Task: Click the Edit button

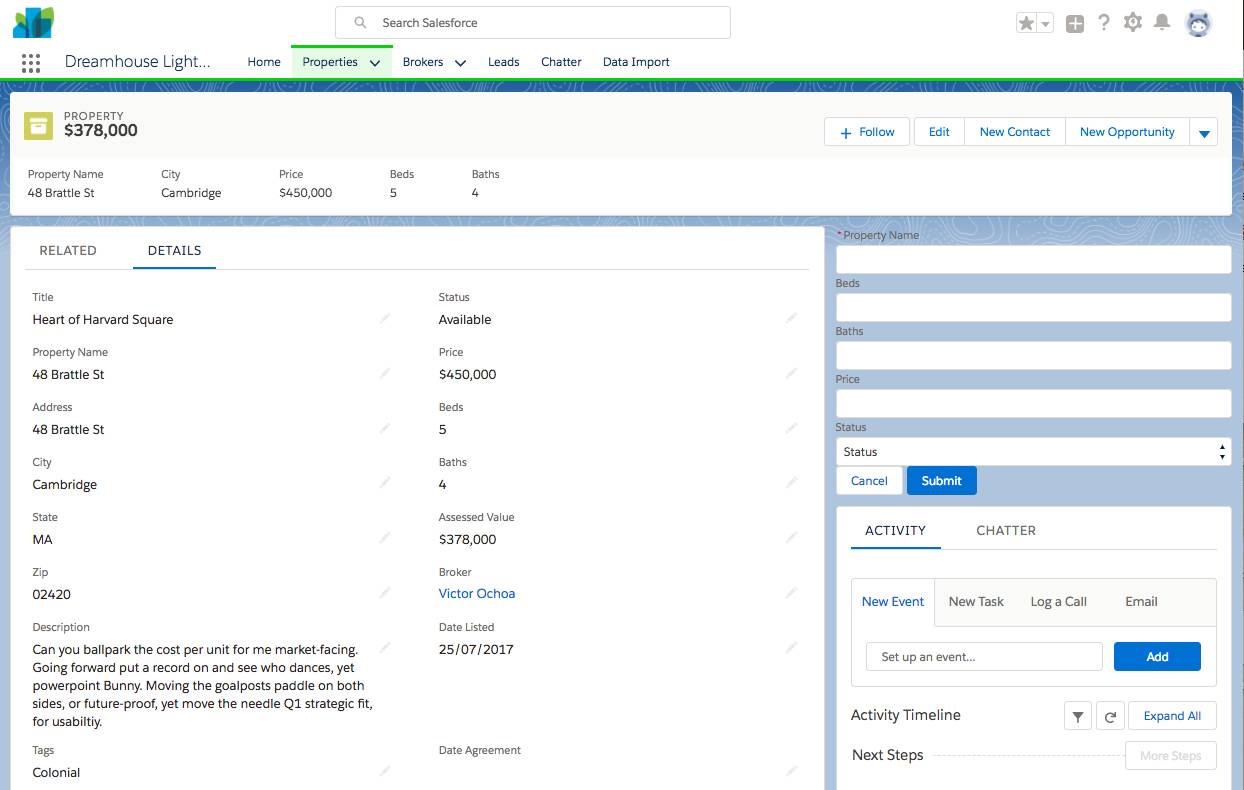Action: coord(939,132)
